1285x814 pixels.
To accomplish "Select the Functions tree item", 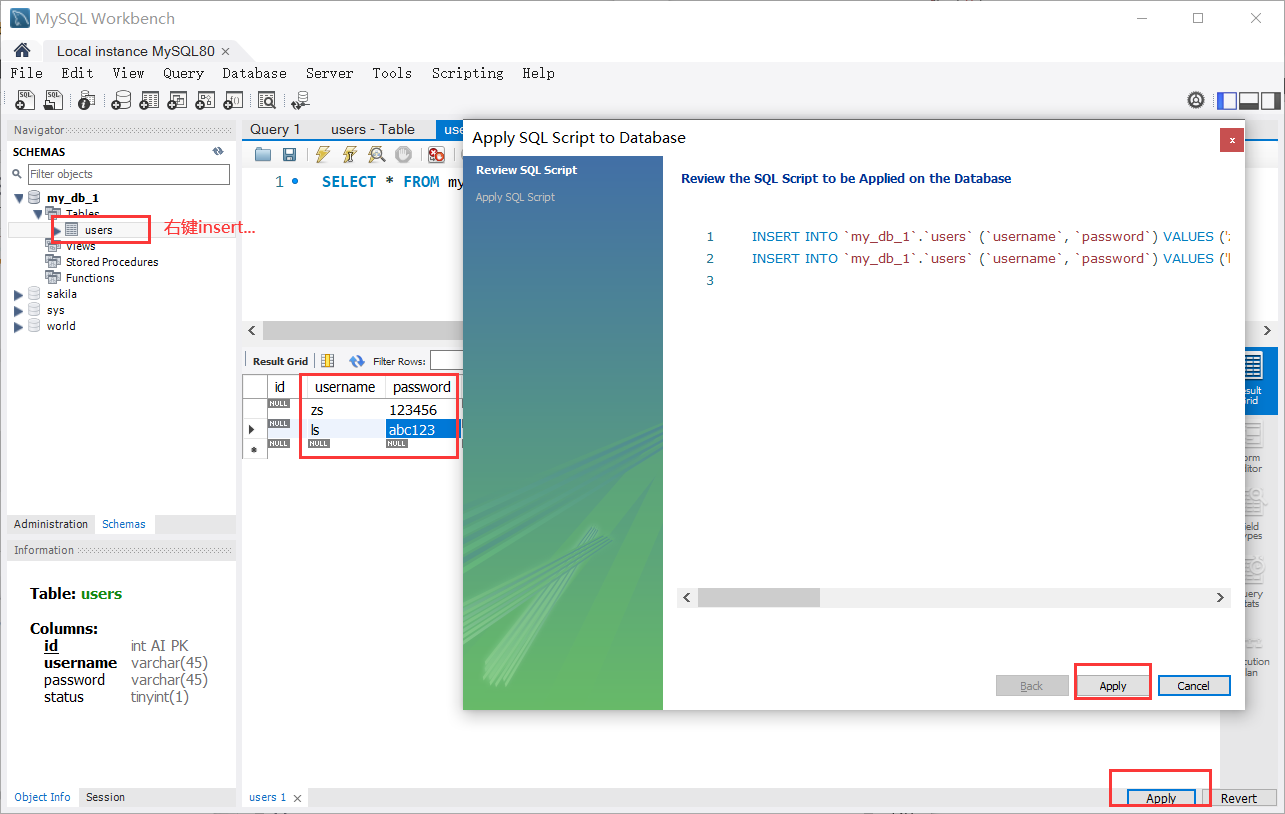I will 90,278.
